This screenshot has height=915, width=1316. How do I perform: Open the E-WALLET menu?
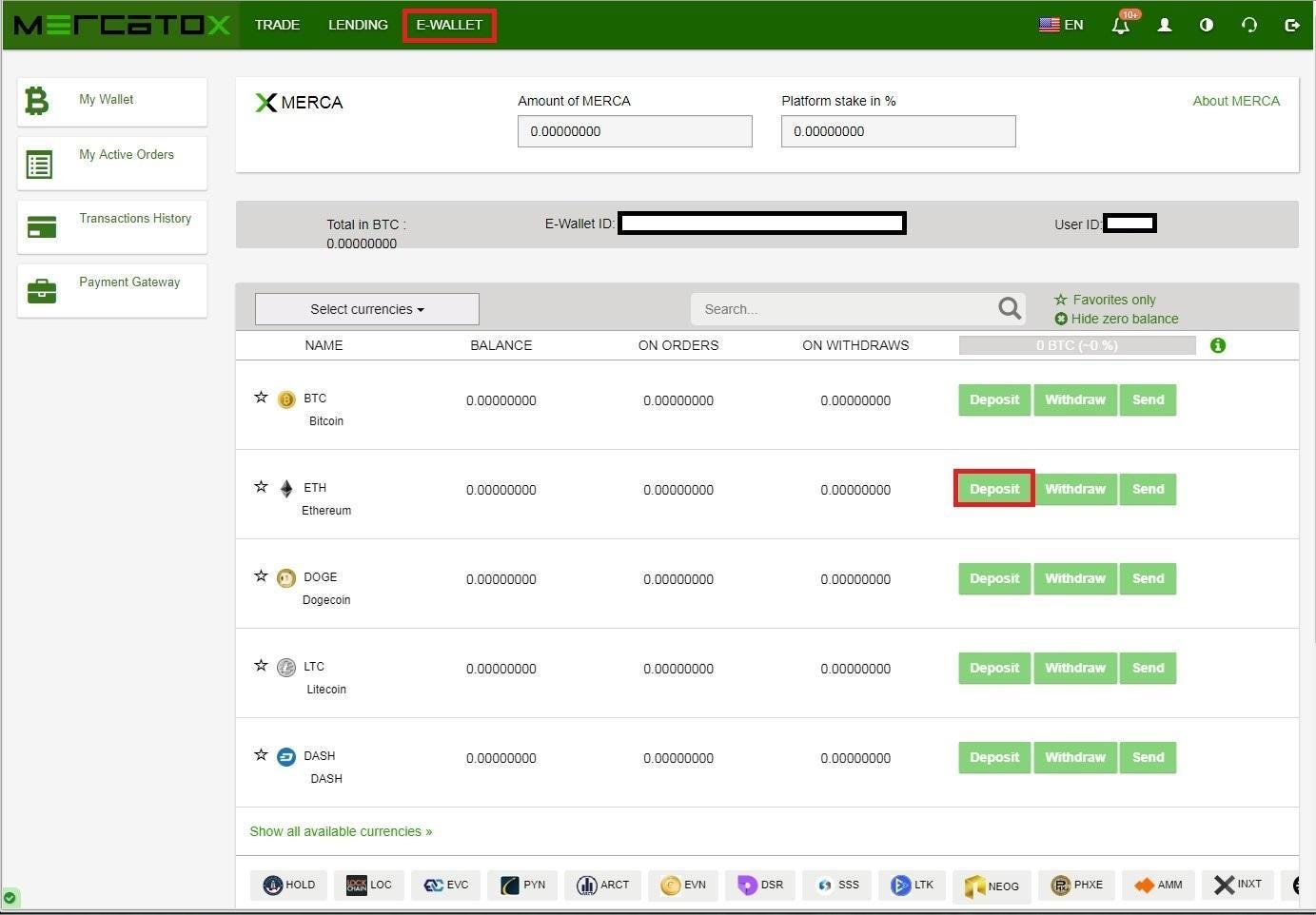pos(449,25)
